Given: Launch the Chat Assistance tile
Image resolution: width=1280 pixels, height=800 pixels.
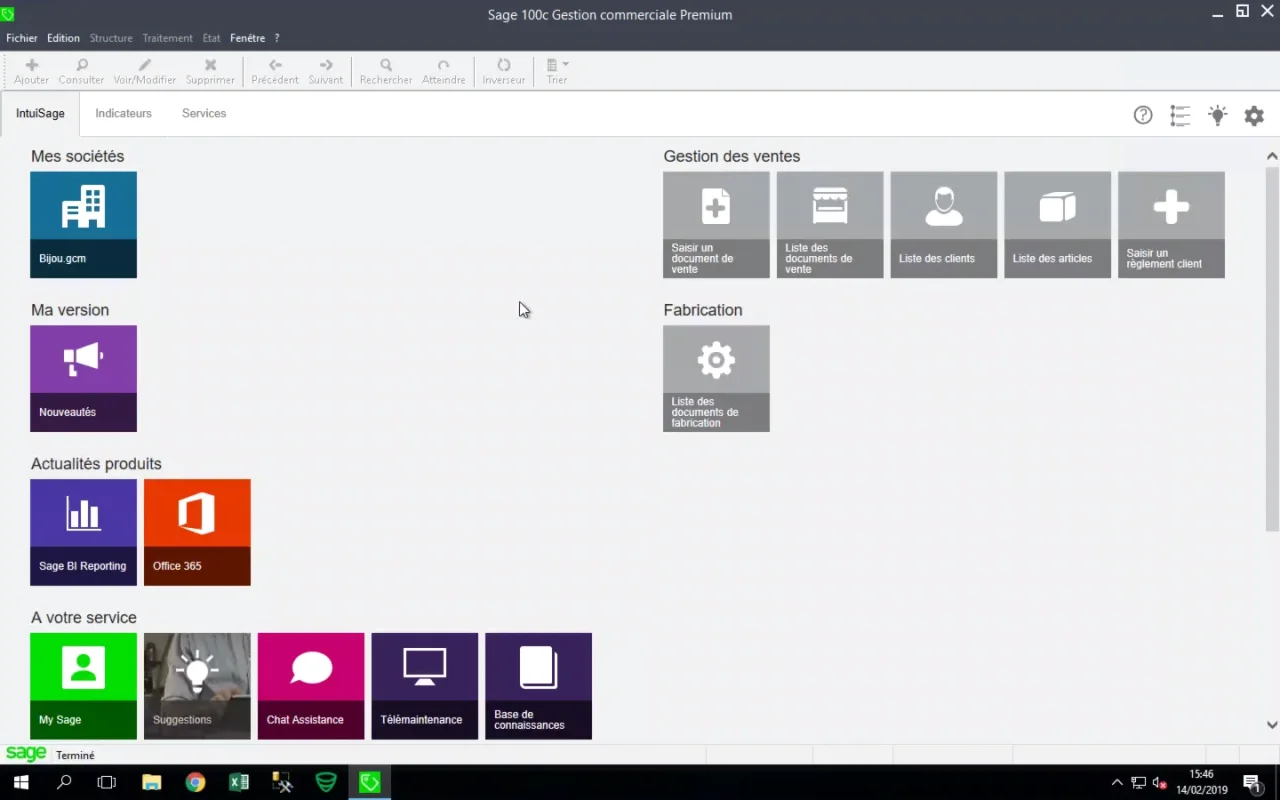Looking at the screenshot, I should point(311,687).
